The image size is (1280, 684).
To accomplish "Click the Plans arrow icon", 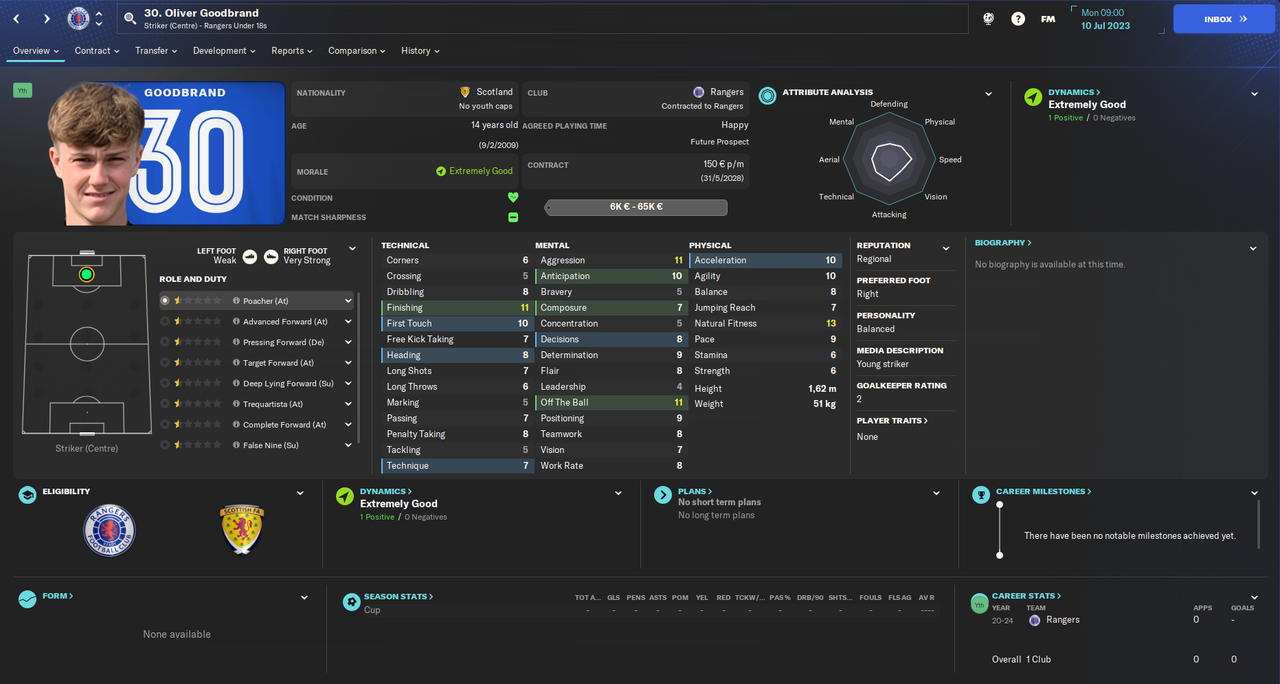I will tap(662, 495).
